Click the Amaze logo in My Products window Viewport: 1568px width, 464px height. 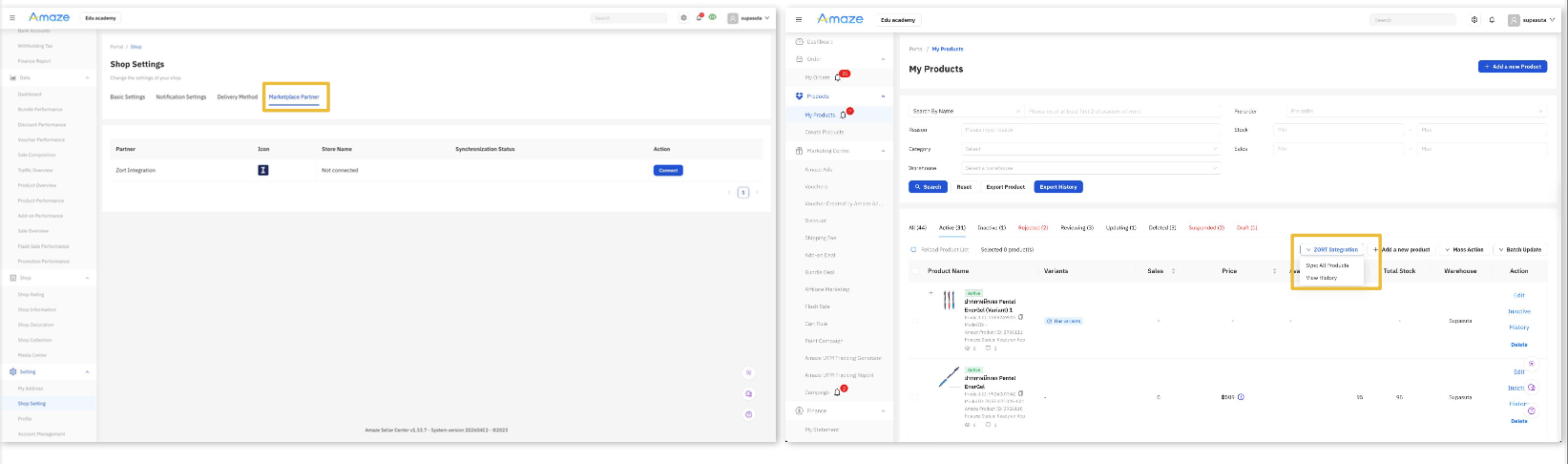click(841, 19)
